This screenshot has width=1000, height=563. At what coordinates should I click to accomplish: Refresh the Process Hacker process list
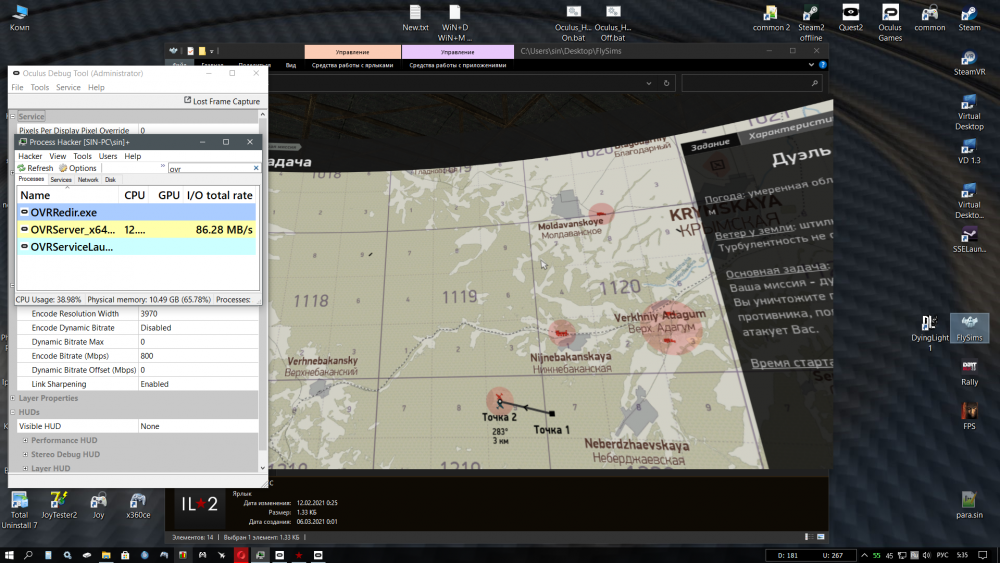pos(35,168)
